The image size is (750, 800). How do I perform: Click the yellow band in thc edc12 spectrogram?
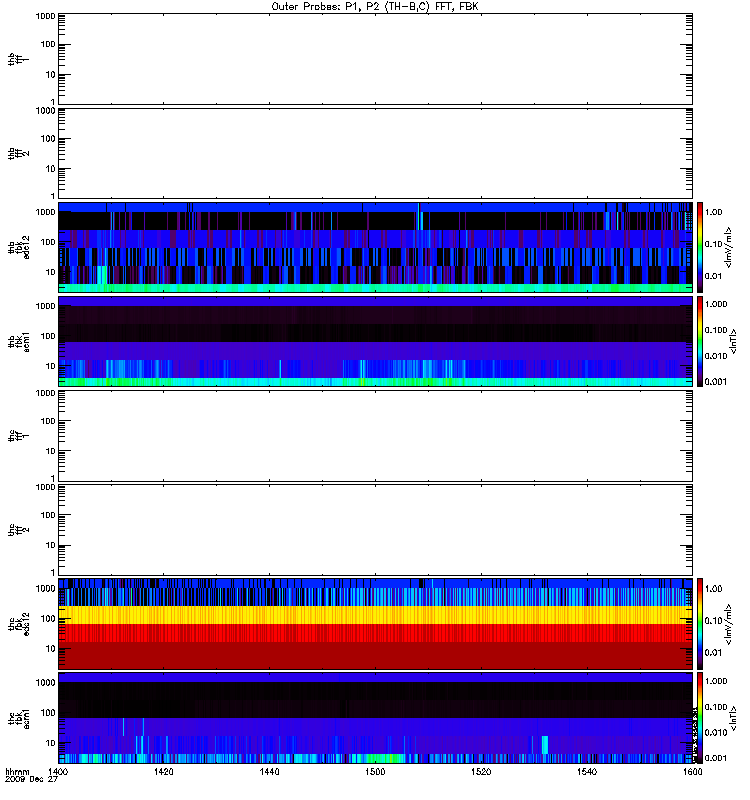[376, 615]
